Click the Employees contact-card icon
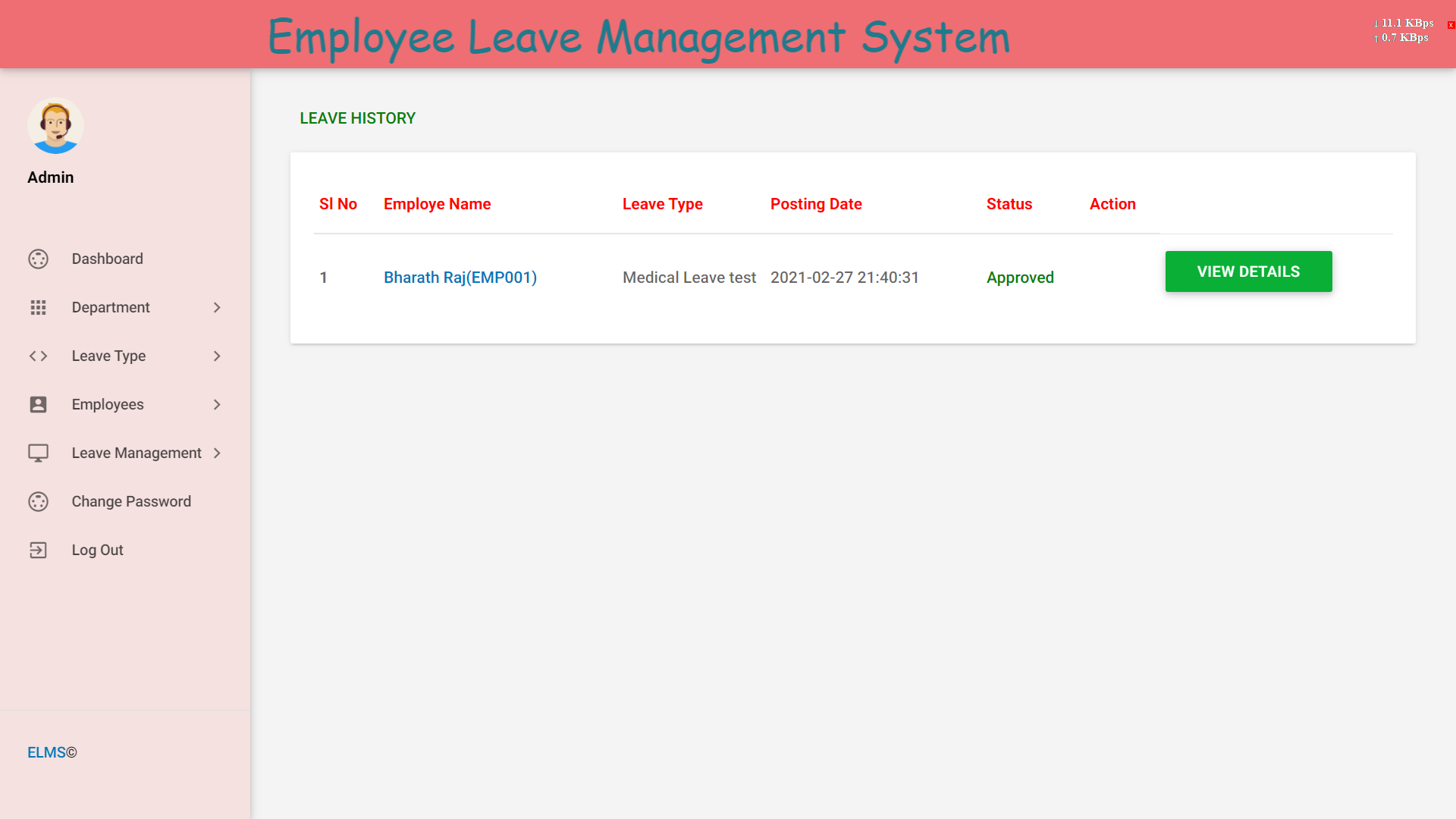This screenshot has width=1456, height=819. pos(39,404)
